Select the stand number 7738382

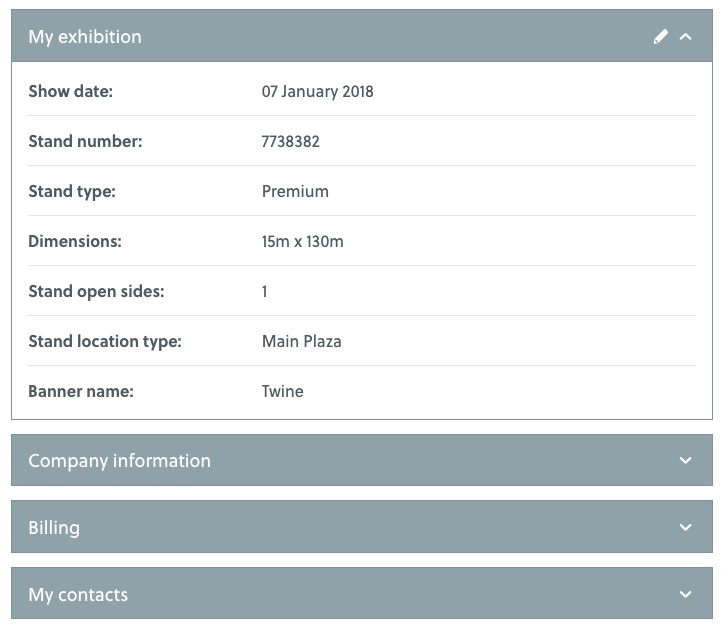(x=290, y=141)
